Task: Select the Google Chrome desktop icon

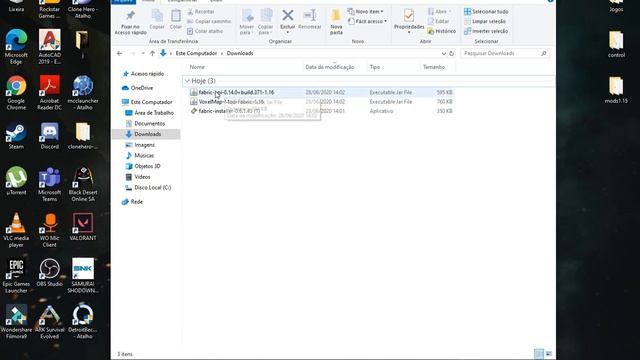Action: [x=16, y=93]
